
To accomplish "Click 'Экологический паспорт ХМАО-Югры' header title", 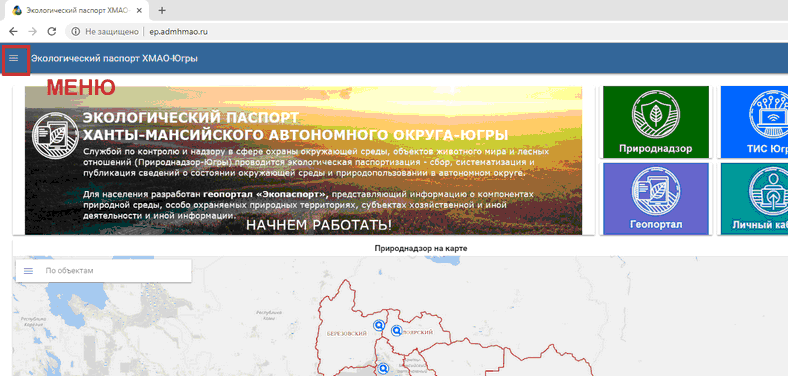I will point(114,58).
